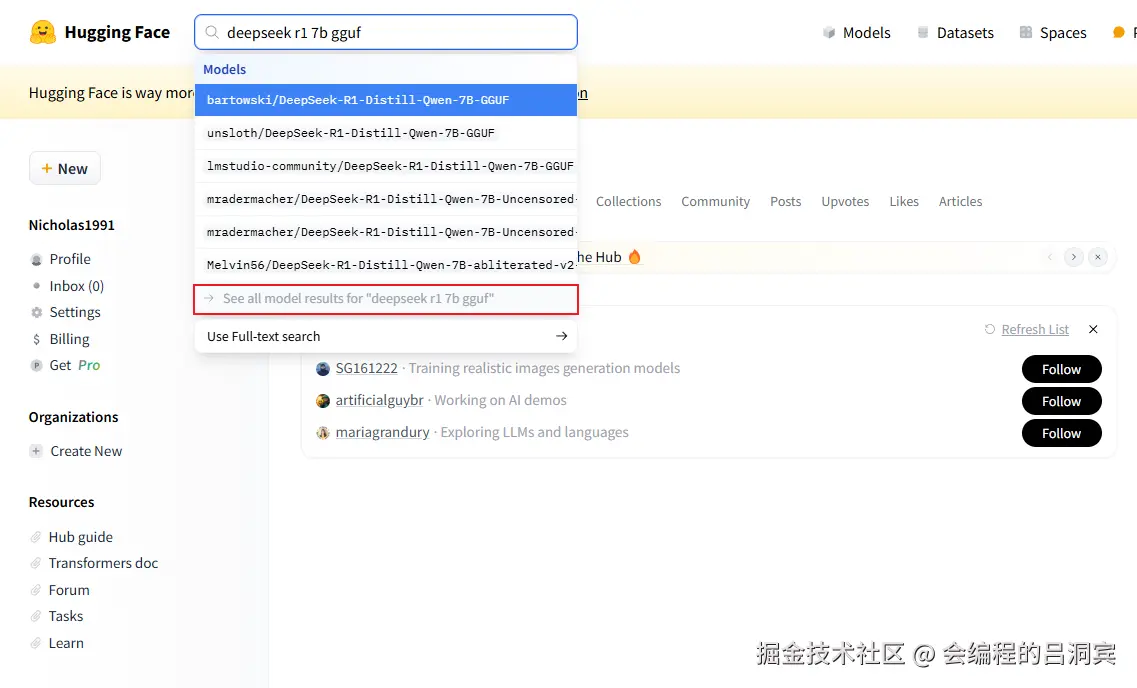Open mariagrandury profile link
Image resolution: width=1137 pixels, height=688 pixels.
382,432
